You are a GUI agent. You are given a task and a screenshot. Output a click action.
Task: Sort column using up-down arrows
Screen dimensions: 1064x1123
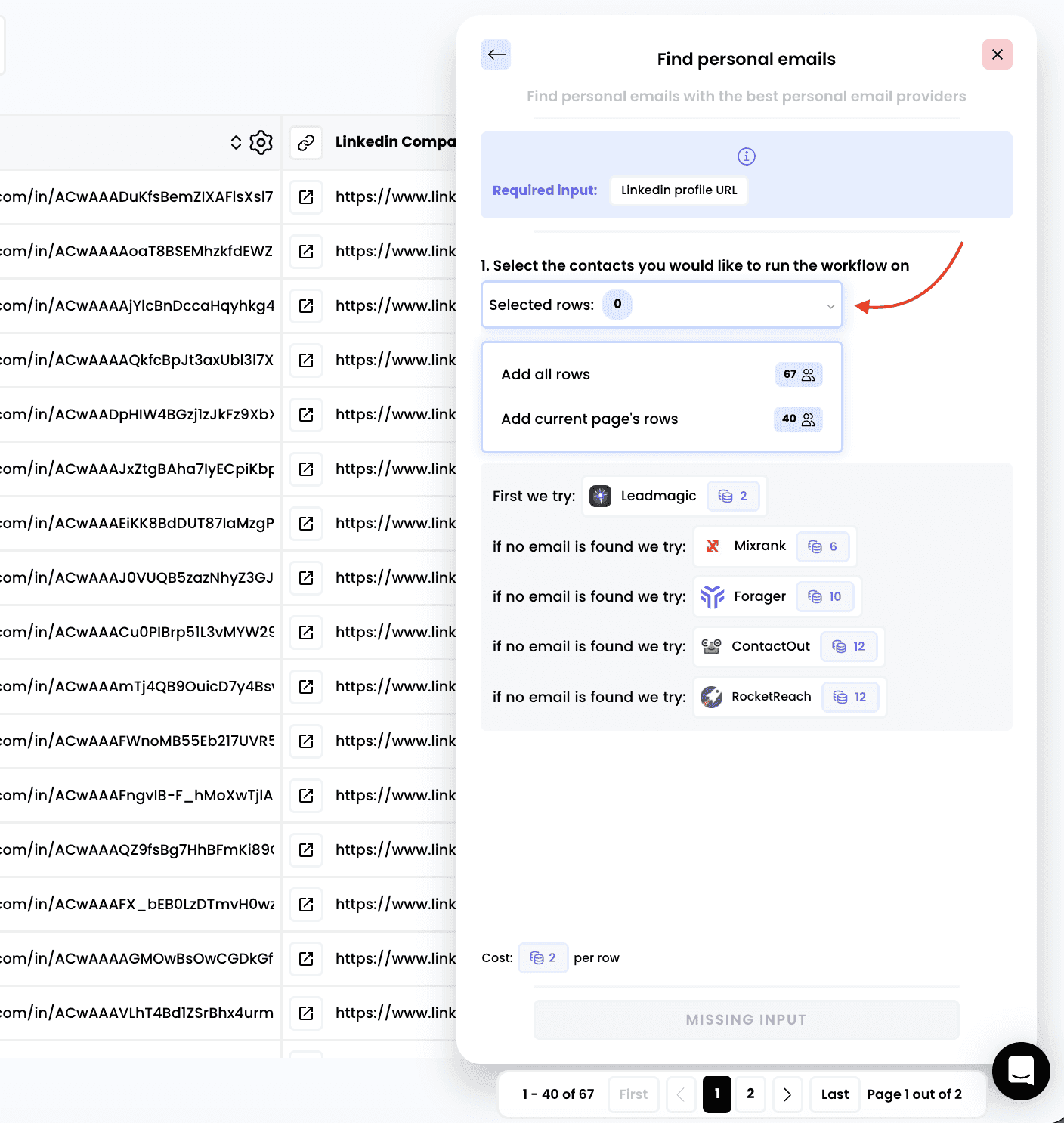237,143
